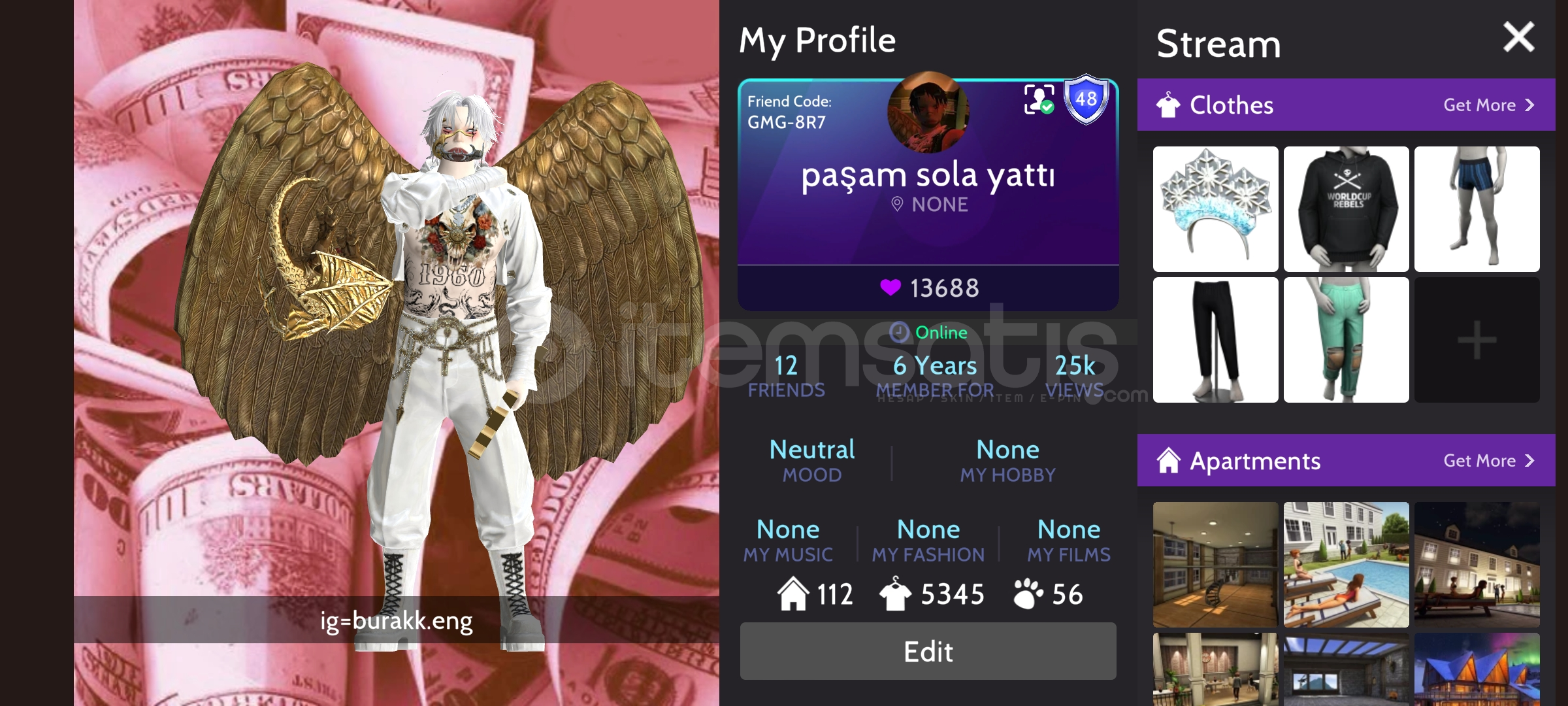Add a clothes item with plus tile

[1477, 340]
